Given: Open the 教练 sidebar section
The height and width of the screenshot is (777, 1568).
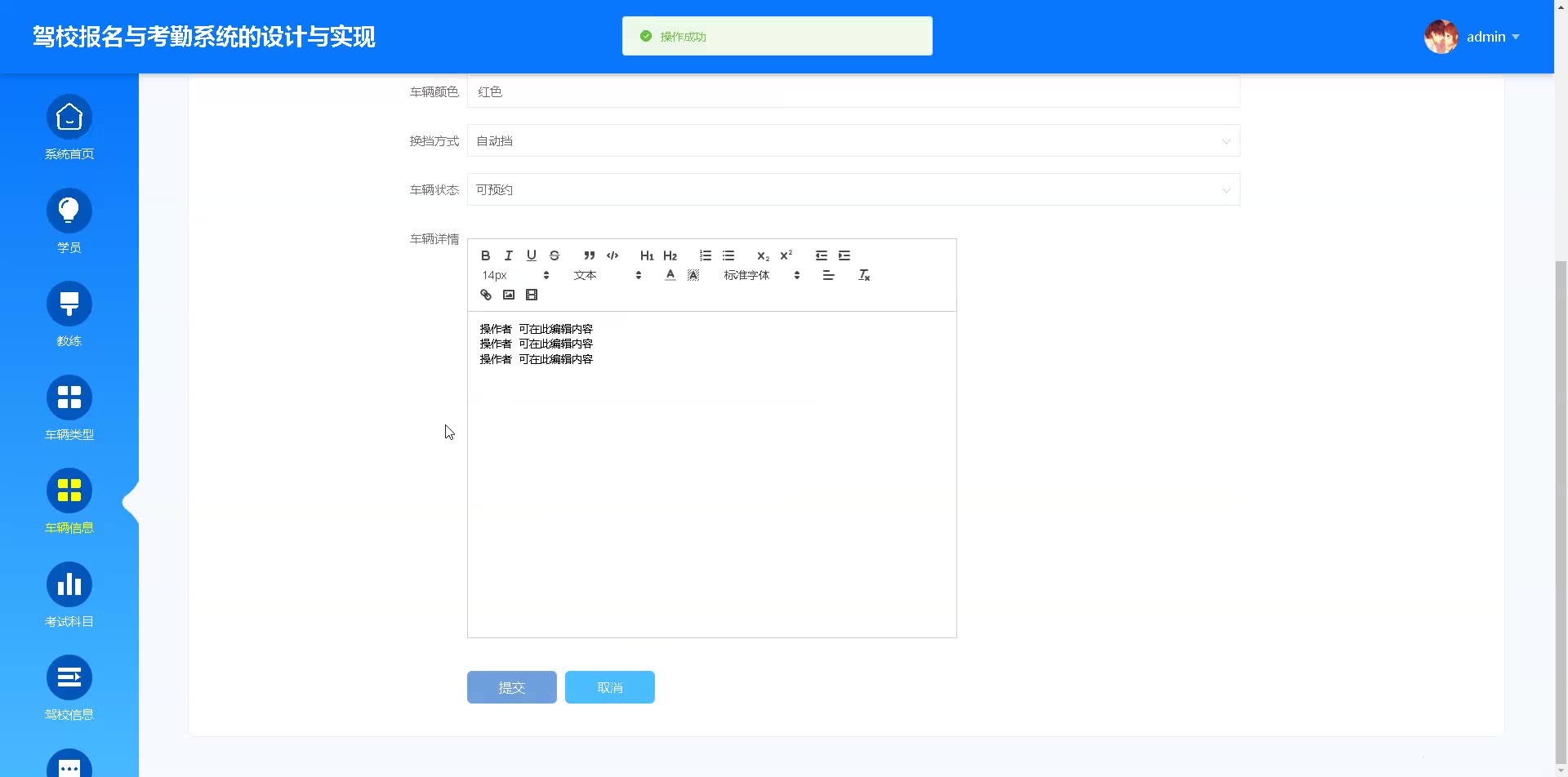Looking at the screenshot, I should [69, 315].
